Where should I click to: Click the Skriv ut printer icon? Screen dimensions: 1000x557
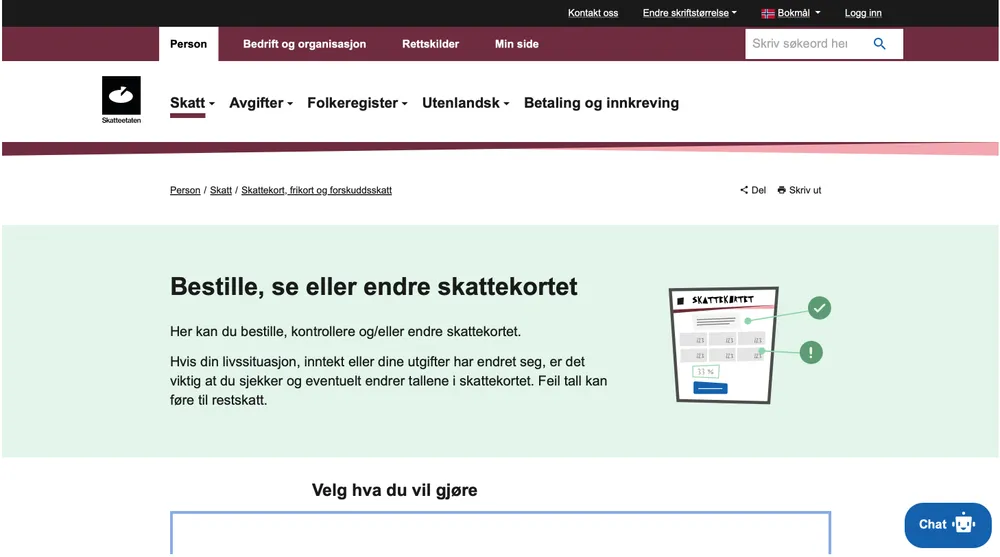coord(782,190)
